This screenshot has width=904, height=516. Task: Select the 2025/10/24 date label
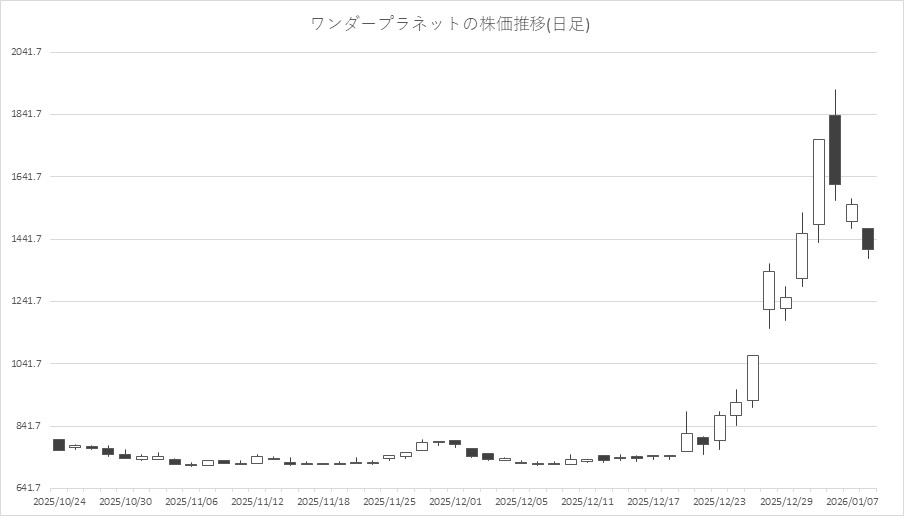59,501
